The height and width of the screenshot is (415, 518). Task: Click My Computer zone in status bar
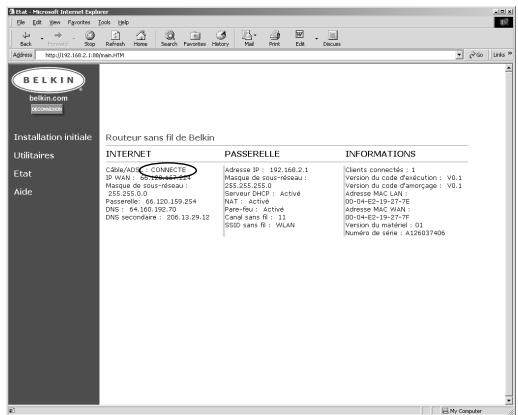coord(462,411)
